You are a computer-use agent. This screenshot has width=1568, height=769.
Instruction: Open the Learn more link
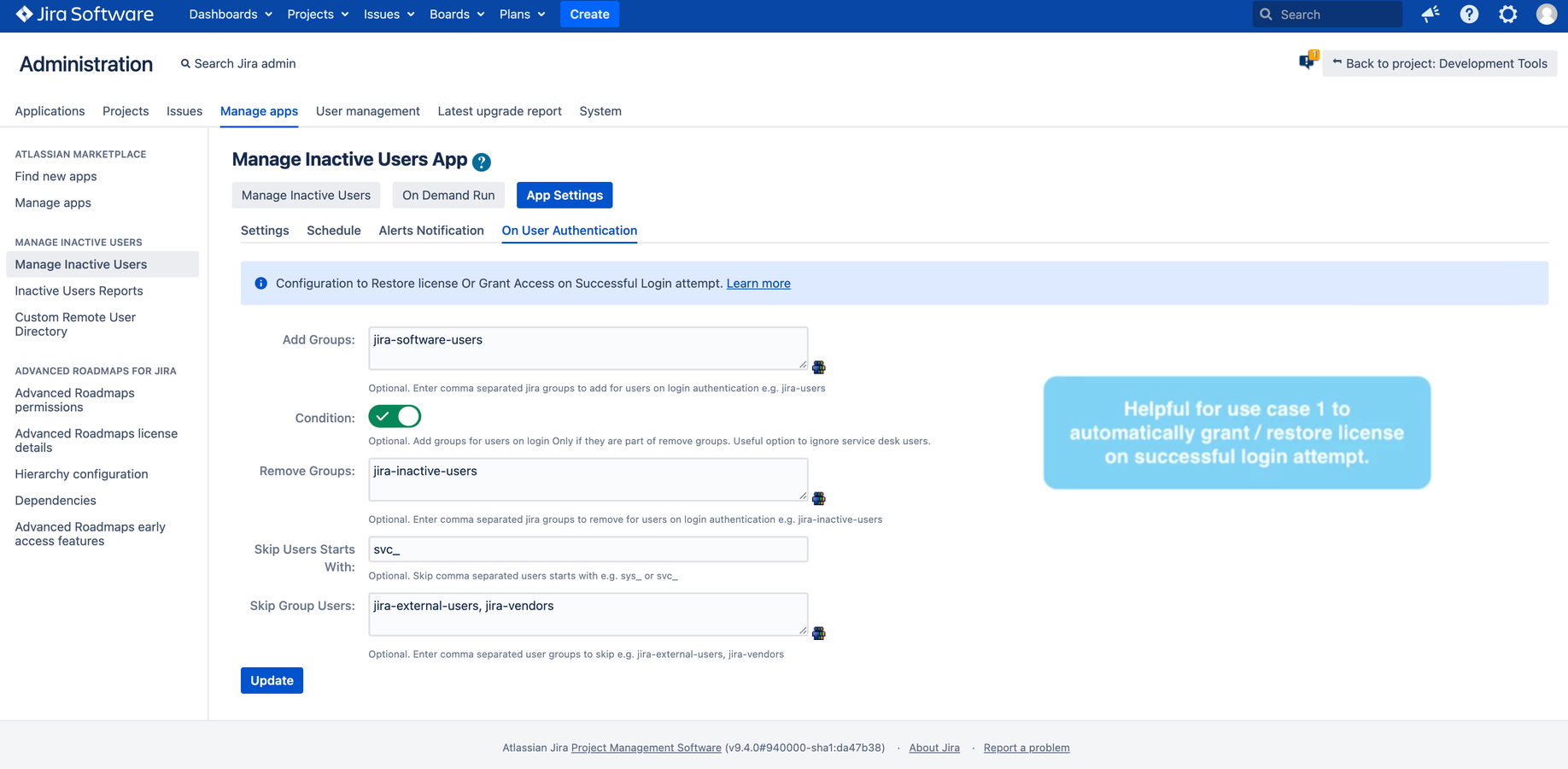(758, 284)
